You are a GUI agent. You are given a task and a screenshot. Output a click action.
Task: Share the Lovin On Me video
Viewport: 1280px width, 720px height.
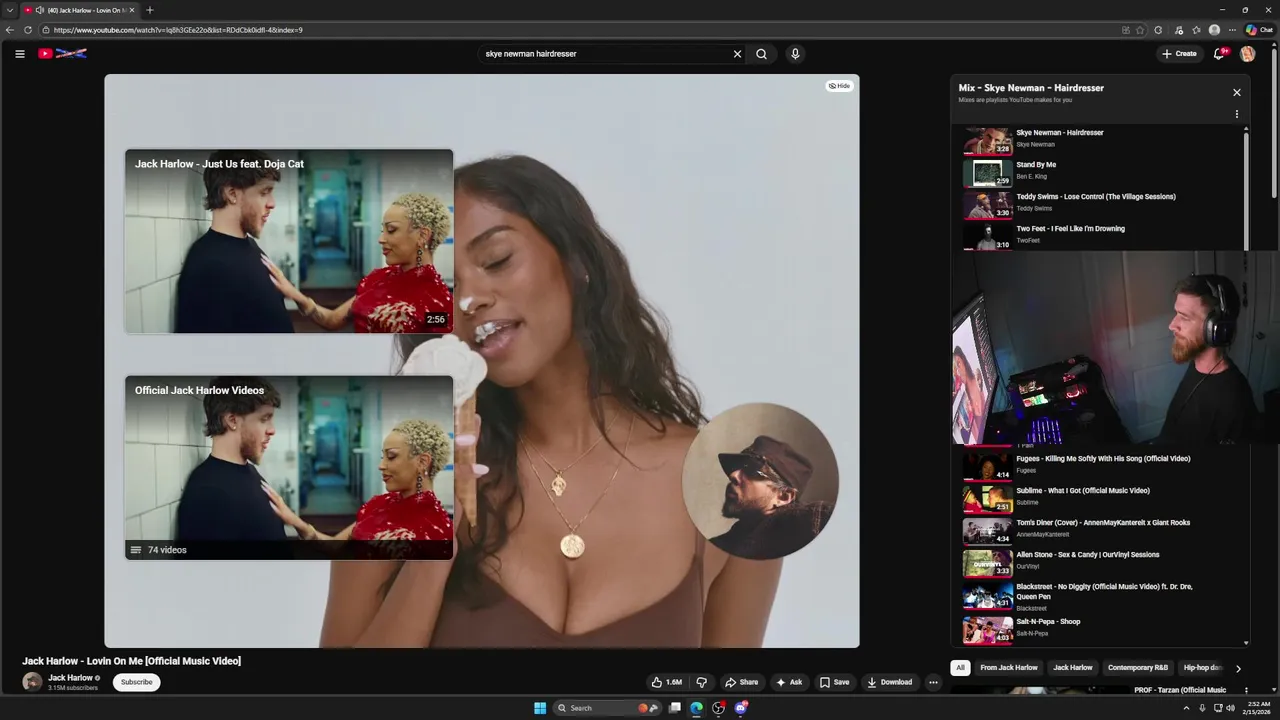[741, 682]
